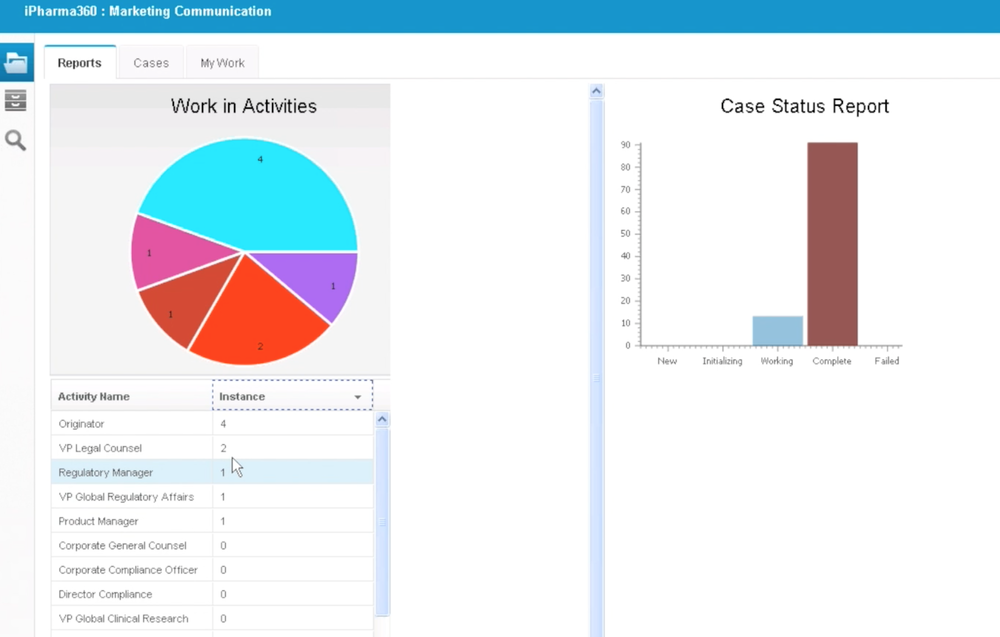1000x637 pixels.
Task: Click the page scrollbar up arrow
Action: pyautogui.click(x=596, y=89)
